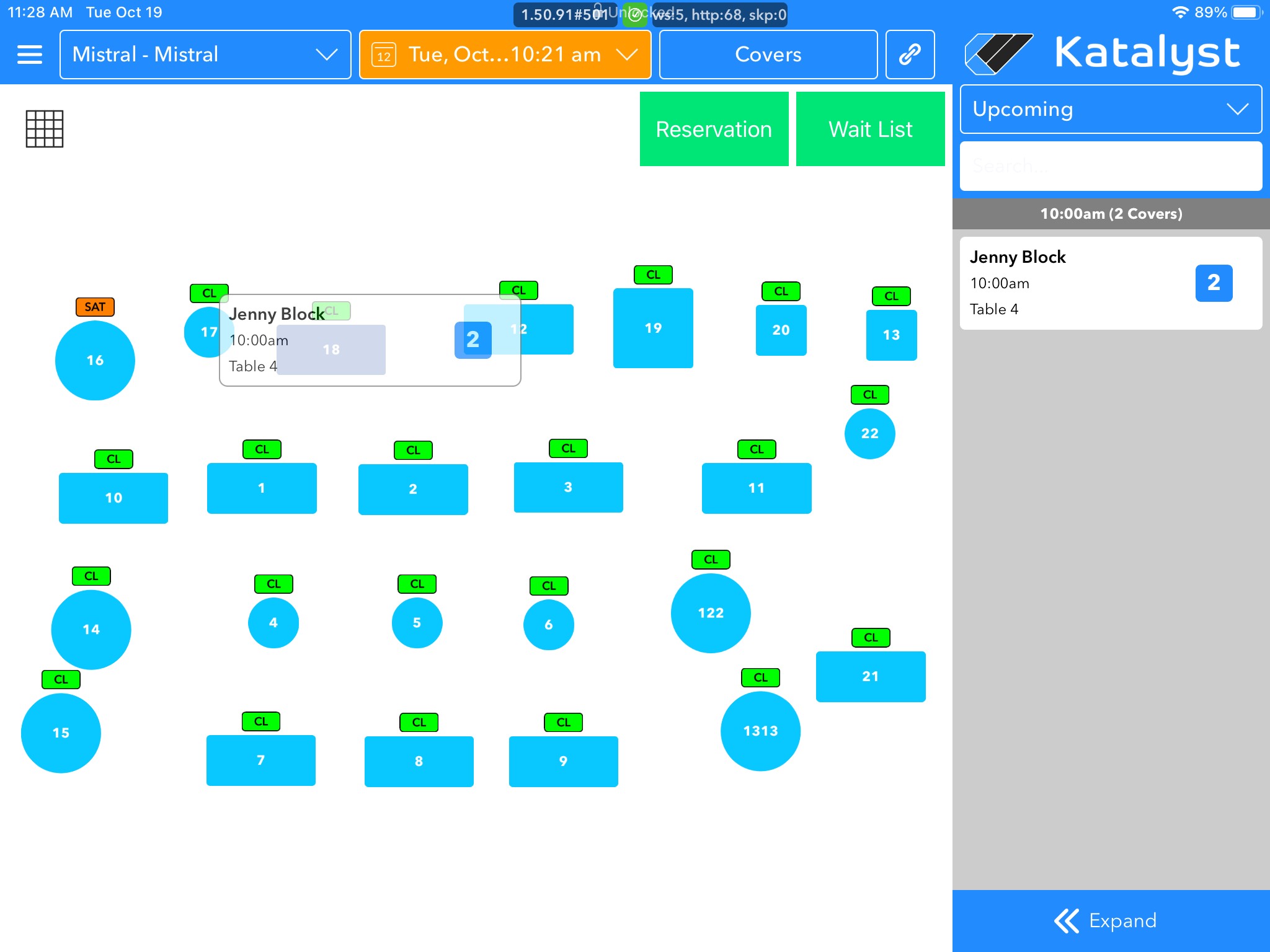Select round table 1313

pyautogui.click(x=760, y=731)
